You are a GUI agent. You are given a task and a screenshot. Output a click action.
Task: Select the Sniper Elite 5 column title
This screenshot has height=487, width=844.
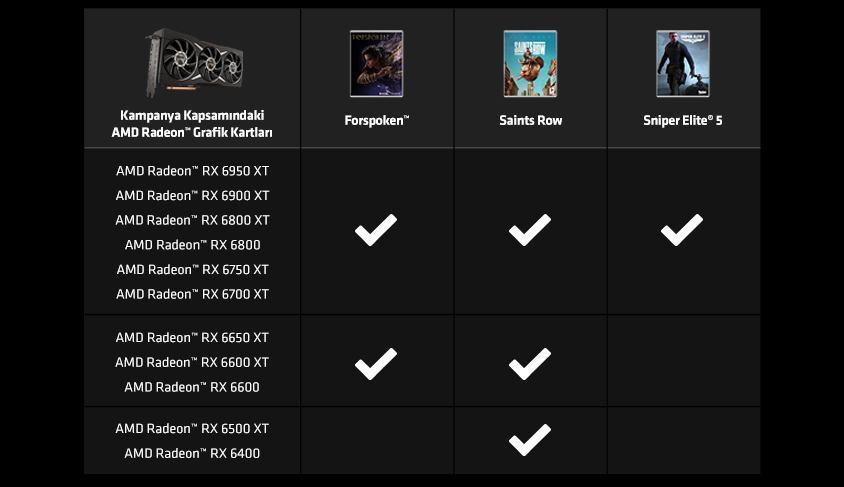(x=683, y=120)
